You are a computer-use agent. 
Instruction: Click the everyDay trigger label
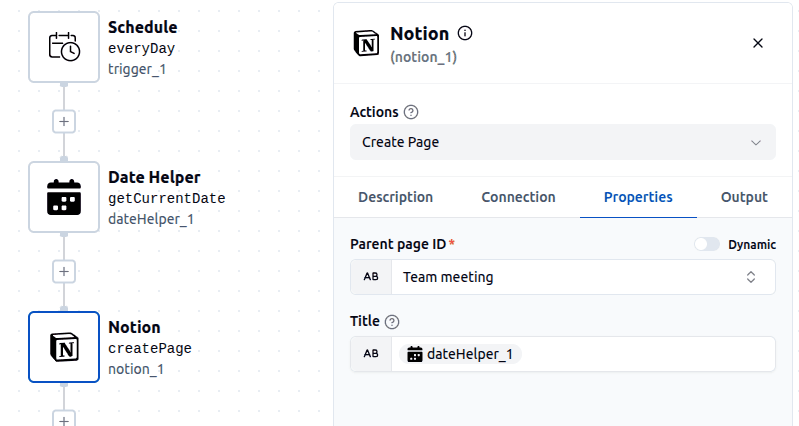click(x=142, y=48)
